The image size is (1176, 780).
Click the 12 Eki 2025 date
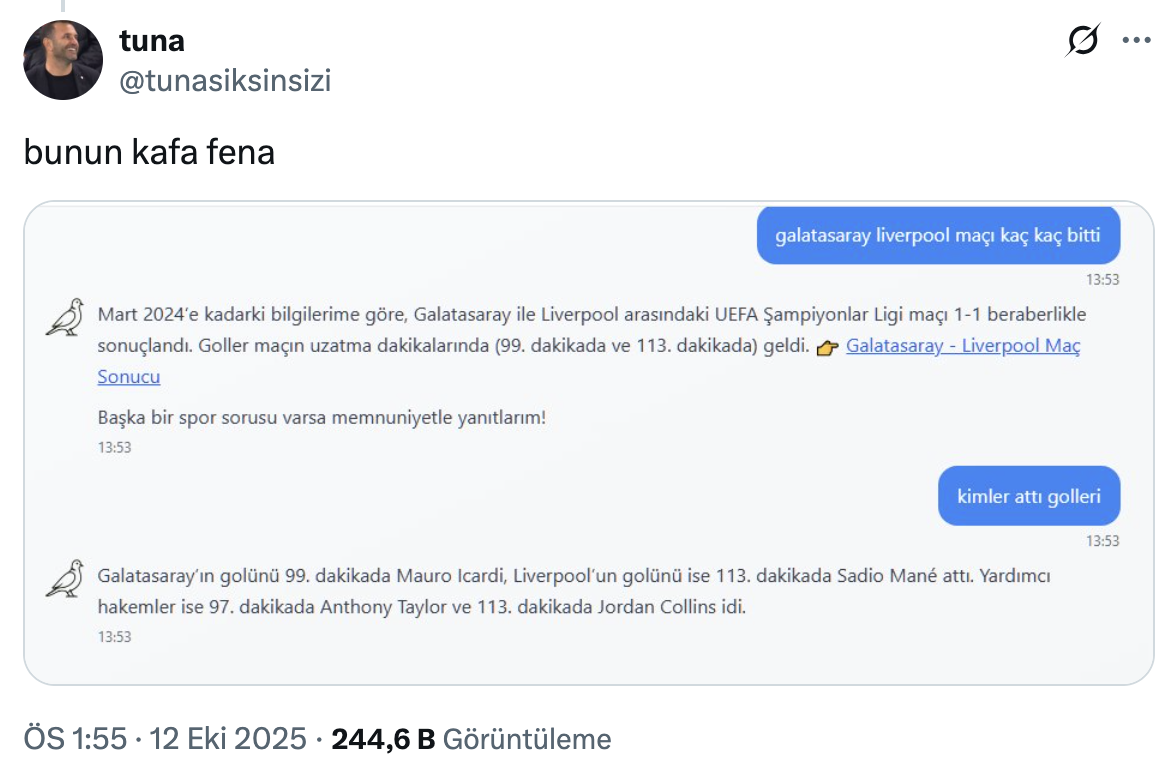pyautogui.click(x=227, y=739)
